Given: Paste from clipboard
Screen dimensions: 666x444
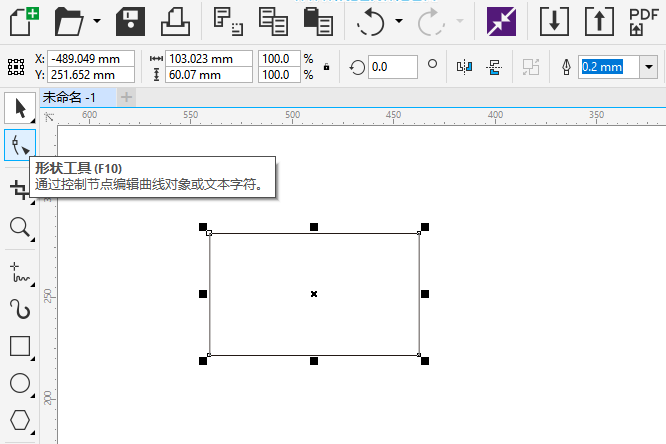Looking at the screenshot, I should click(318, 22).
